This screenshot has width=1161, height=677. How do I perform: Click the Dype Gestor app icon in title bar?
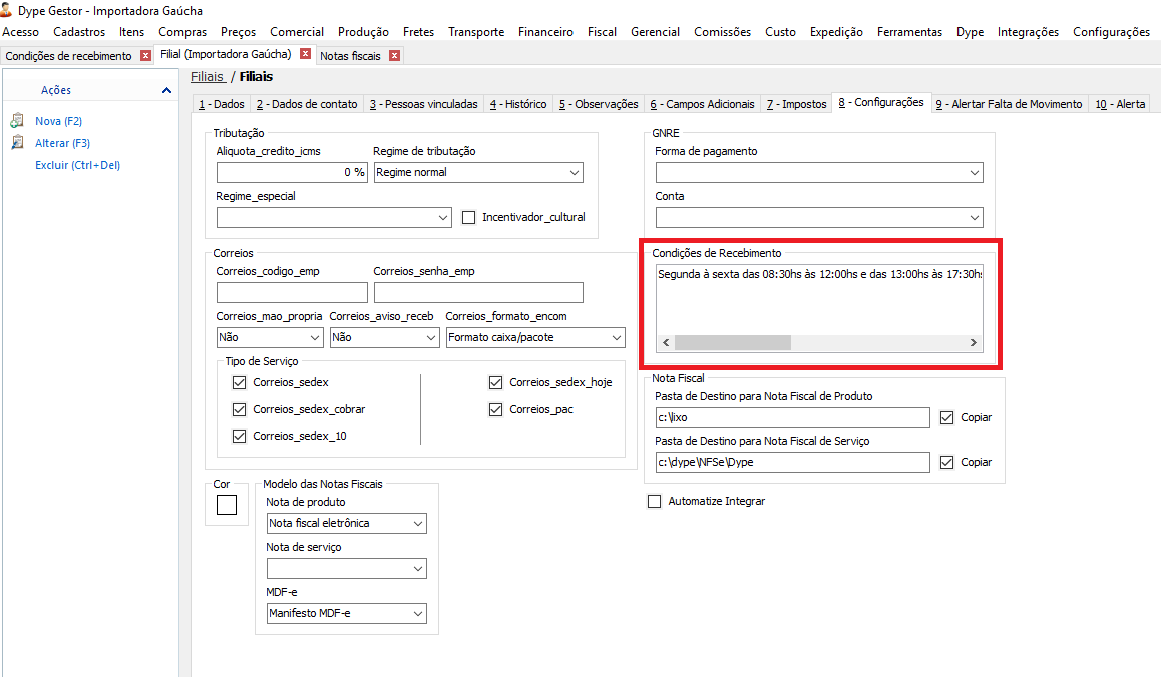point(7,10)
